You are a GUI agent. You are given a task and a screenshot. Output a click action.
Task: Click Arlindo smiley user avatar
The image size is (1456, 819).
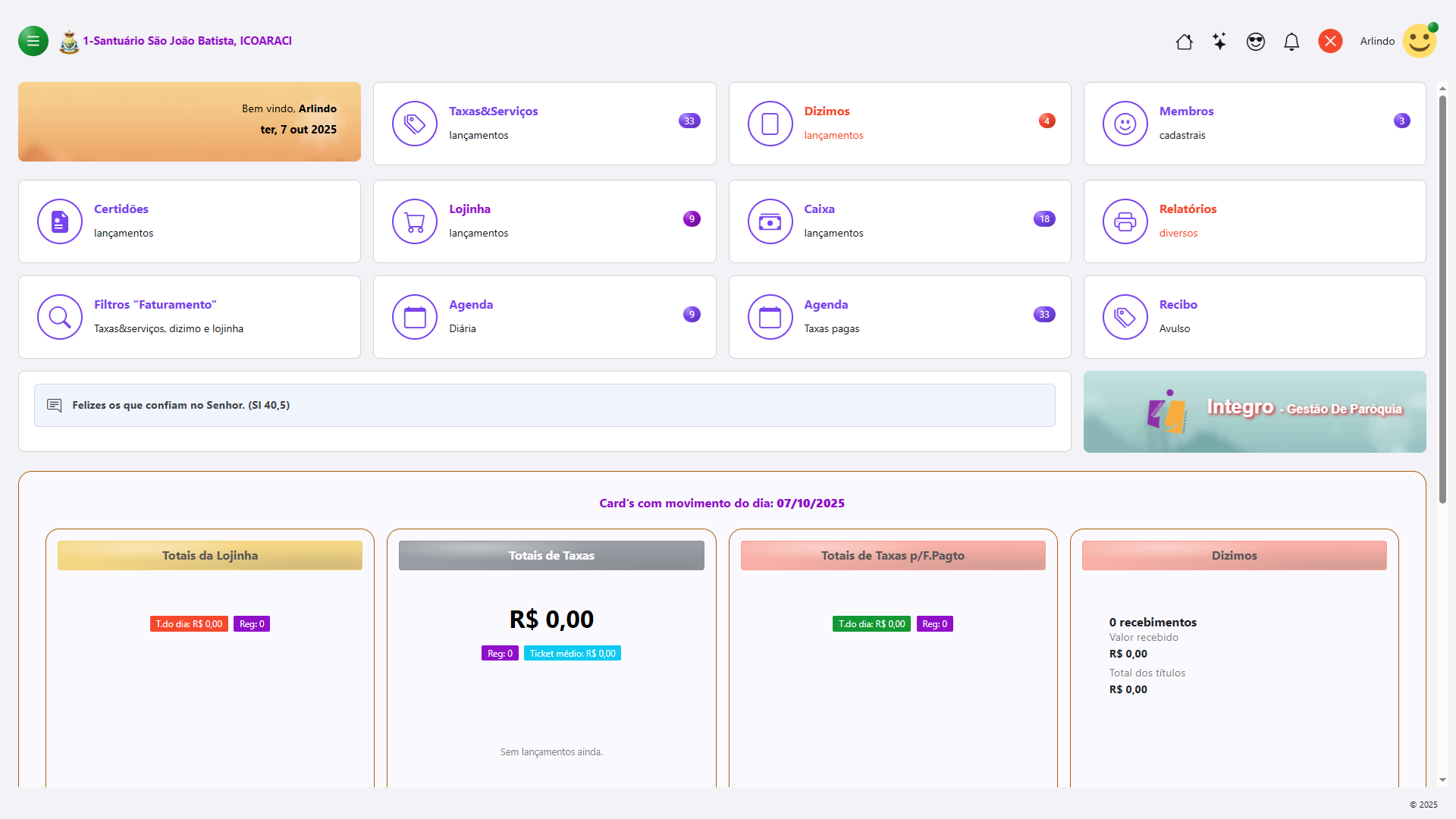pyautogui.click(x=1419, y=41)
